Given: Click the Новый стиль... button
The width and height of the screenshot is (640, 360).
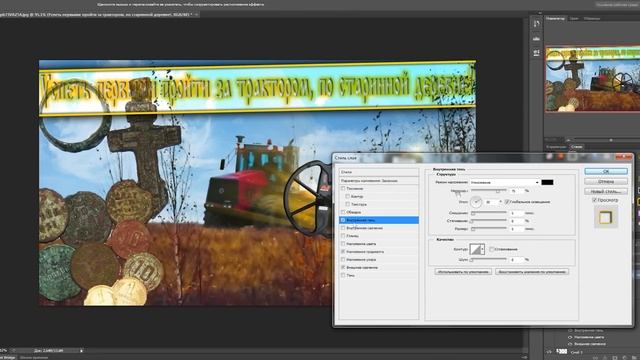Looking at the screenshot, I should pos(606,191).
